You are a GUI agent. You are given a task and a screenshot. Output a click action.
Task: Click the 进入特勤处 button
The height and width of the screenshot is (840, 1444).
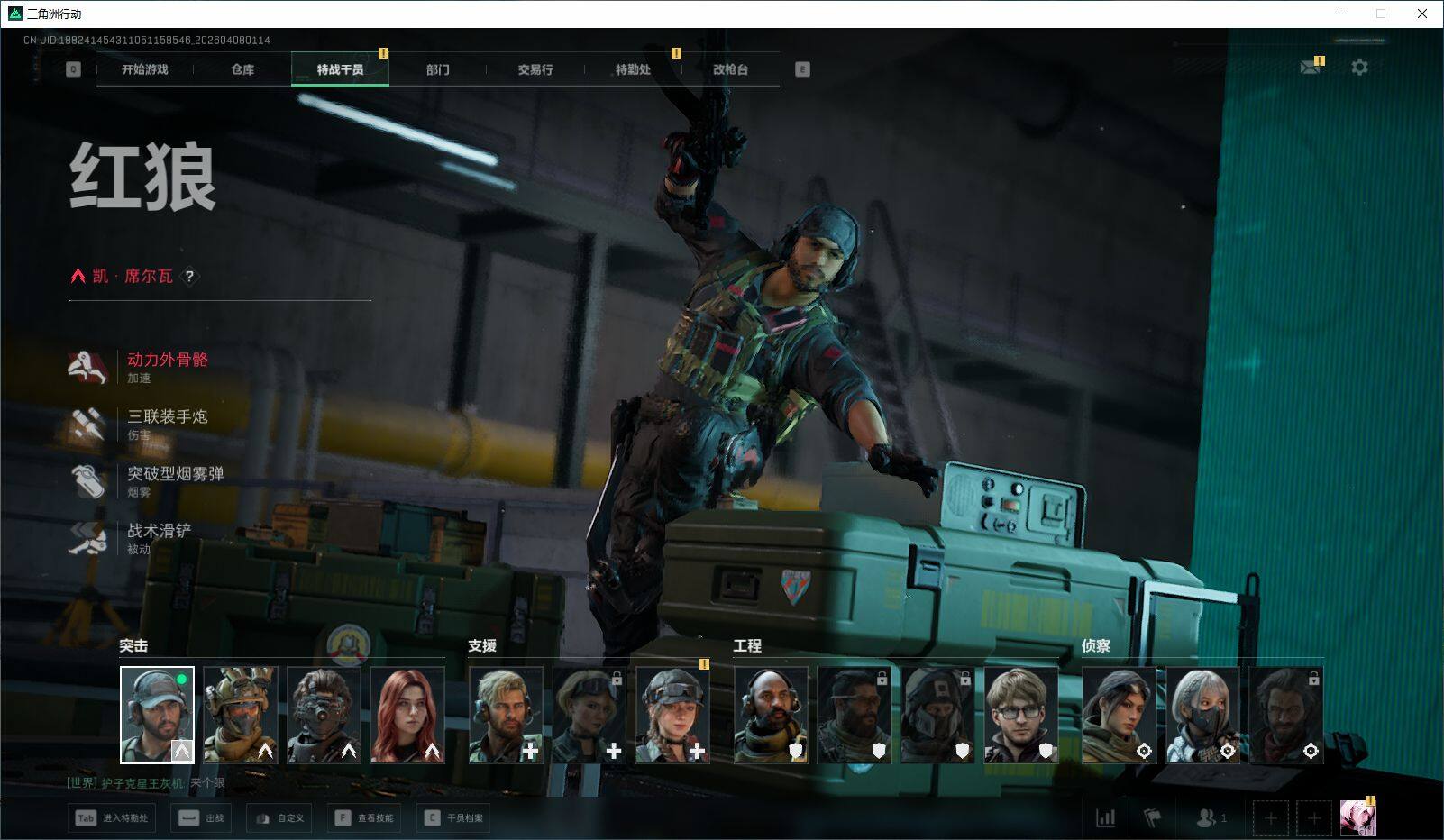click(x=113, y=818)
